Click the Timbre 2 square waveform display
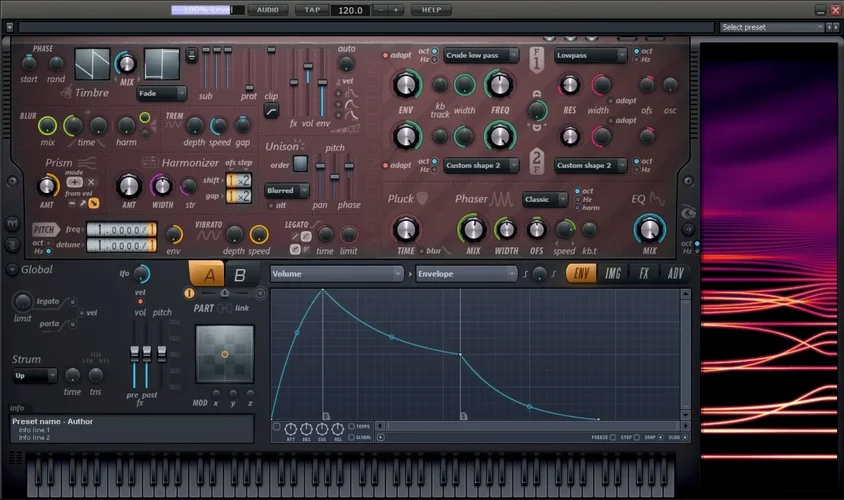Screen dimensions: 844x500 (x=161, y=63)
